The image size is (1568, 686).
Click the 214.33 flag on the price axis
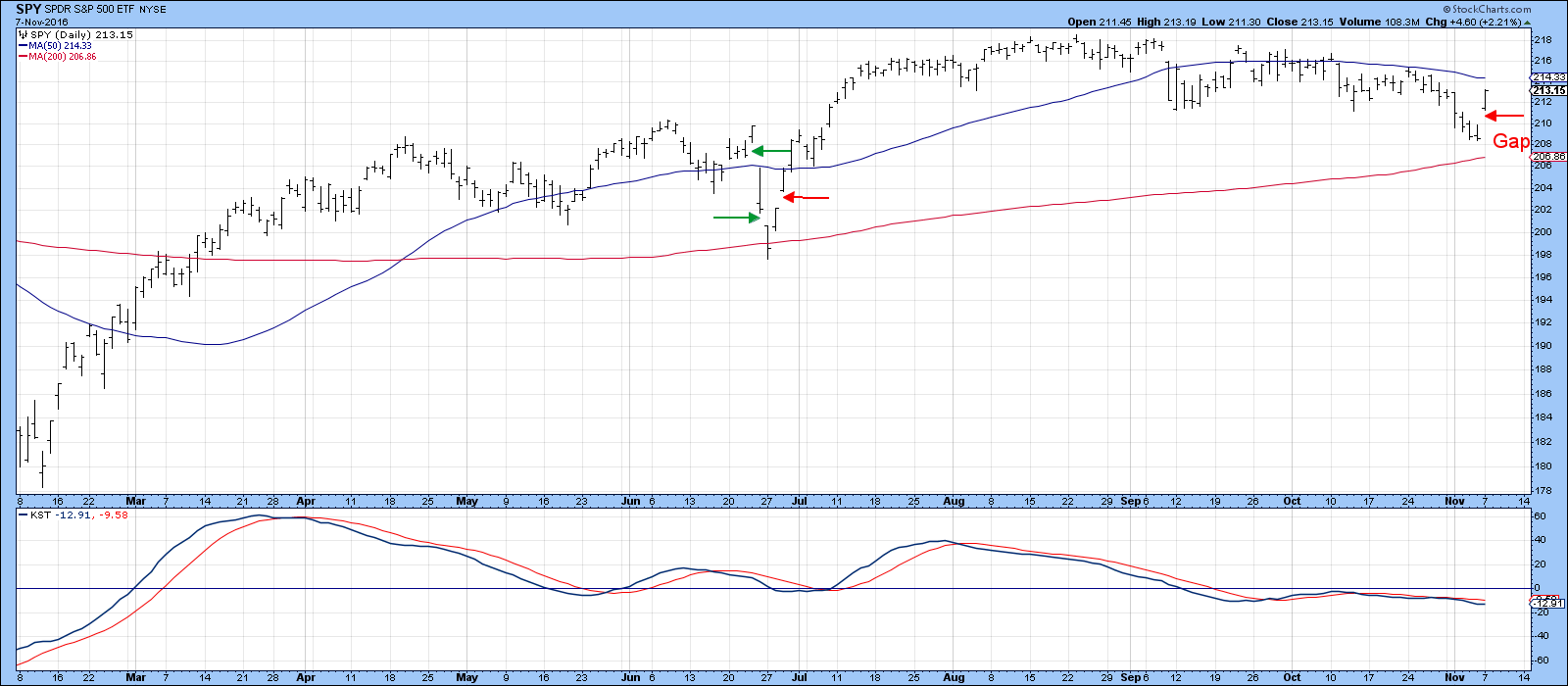(x=1549, y=77)
